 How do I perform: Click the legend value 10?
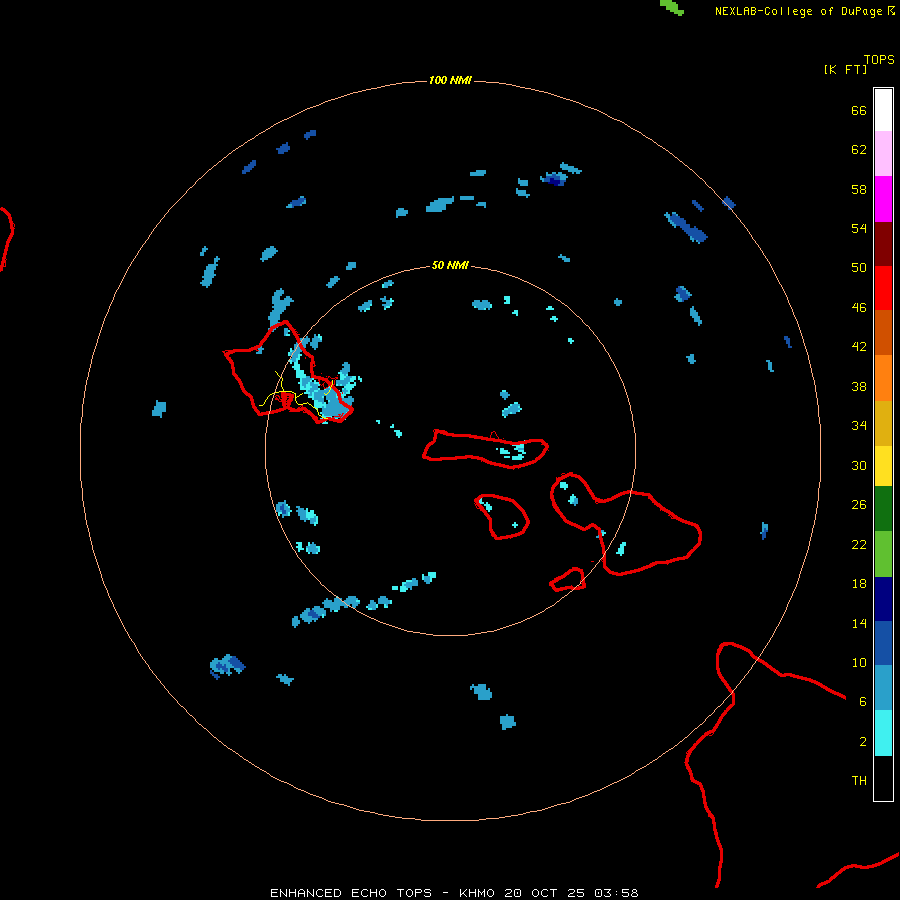click(x=859, y=663)
